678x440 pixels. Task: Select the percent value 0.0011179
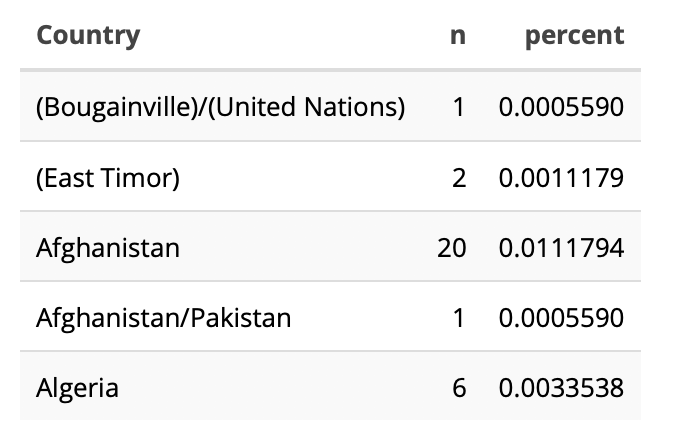click(x=561, y=178)
